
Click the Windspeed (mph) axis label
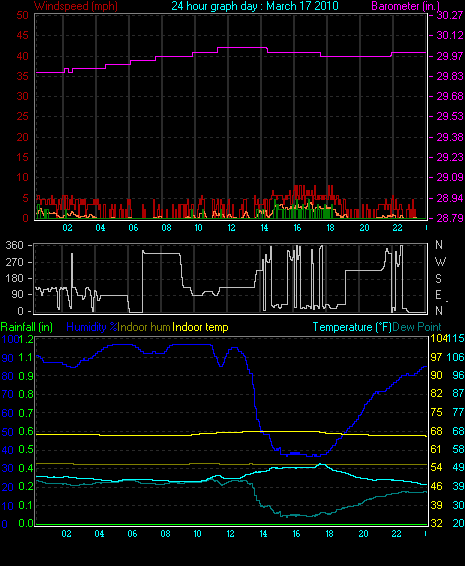pyautogui.click(x=76, y=6)
